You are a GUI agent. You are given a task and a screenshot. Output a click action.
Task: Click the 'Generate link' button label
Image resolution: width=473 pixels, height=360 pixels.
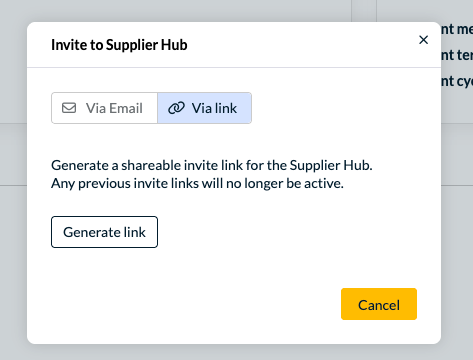pyautogui.click(x=104, y=232)
